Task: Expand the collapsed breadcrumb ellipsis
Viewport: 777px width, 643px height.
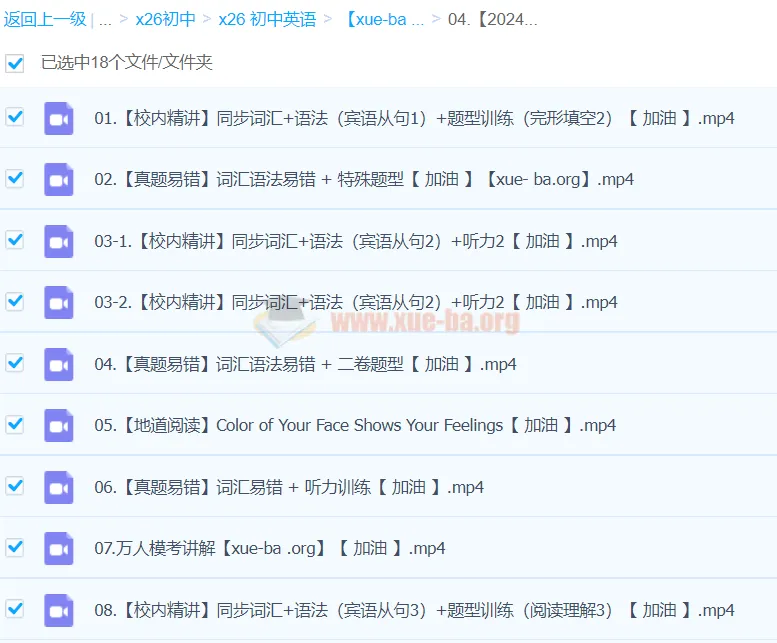Action: [105, 19]
